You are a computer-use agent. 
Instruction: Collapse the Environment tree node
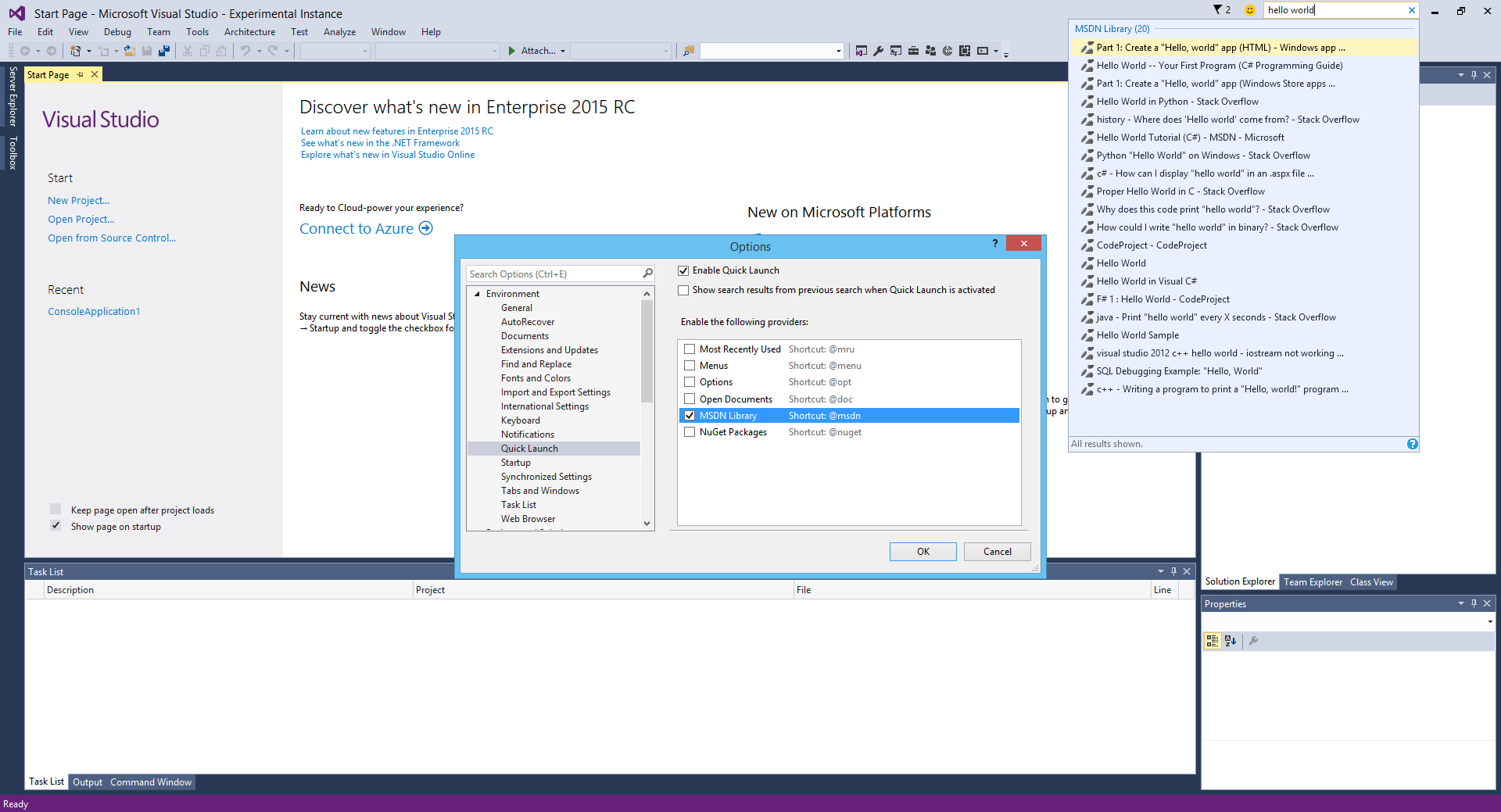(477, 294)
